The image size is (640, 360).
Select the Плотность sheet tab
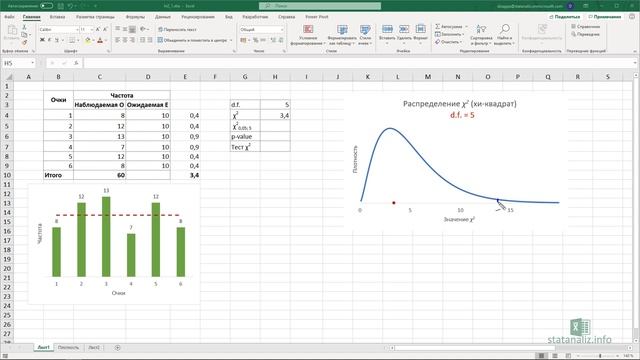[x=68, y=347]
